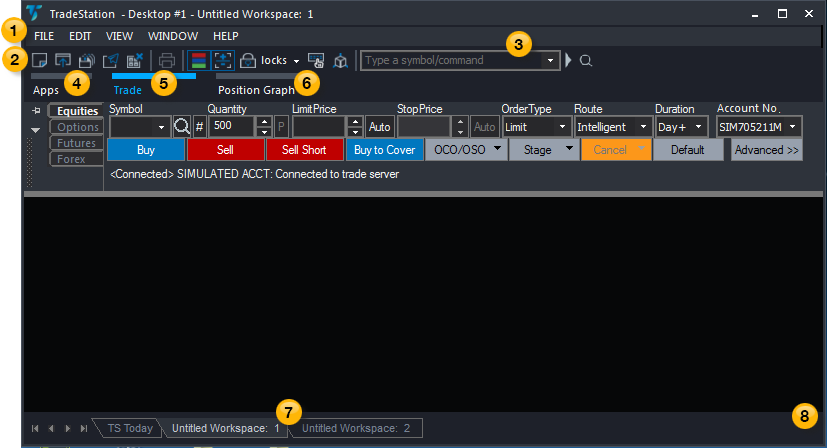Increase LimitPrice with up arrow
The height and width of the screenshot is (448, 827).
click(x=355, y=122)
